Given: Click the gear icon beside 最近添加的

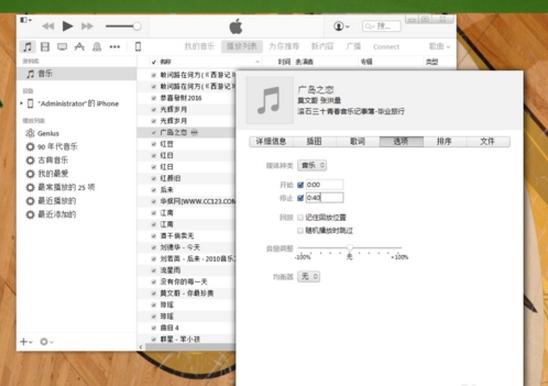Looking at the screenshot, I should click(30, 214).
